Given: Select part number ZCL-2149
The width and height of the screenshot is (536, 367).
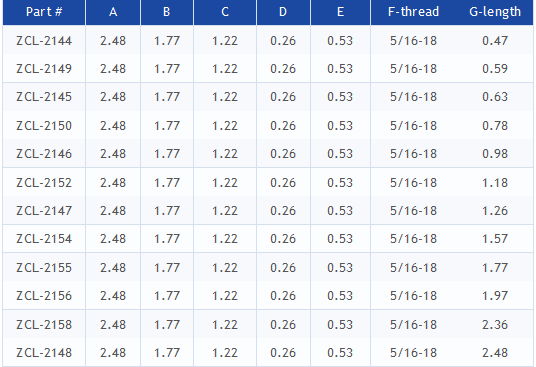Looking at the screenshot, I should [x=44, y=69].
